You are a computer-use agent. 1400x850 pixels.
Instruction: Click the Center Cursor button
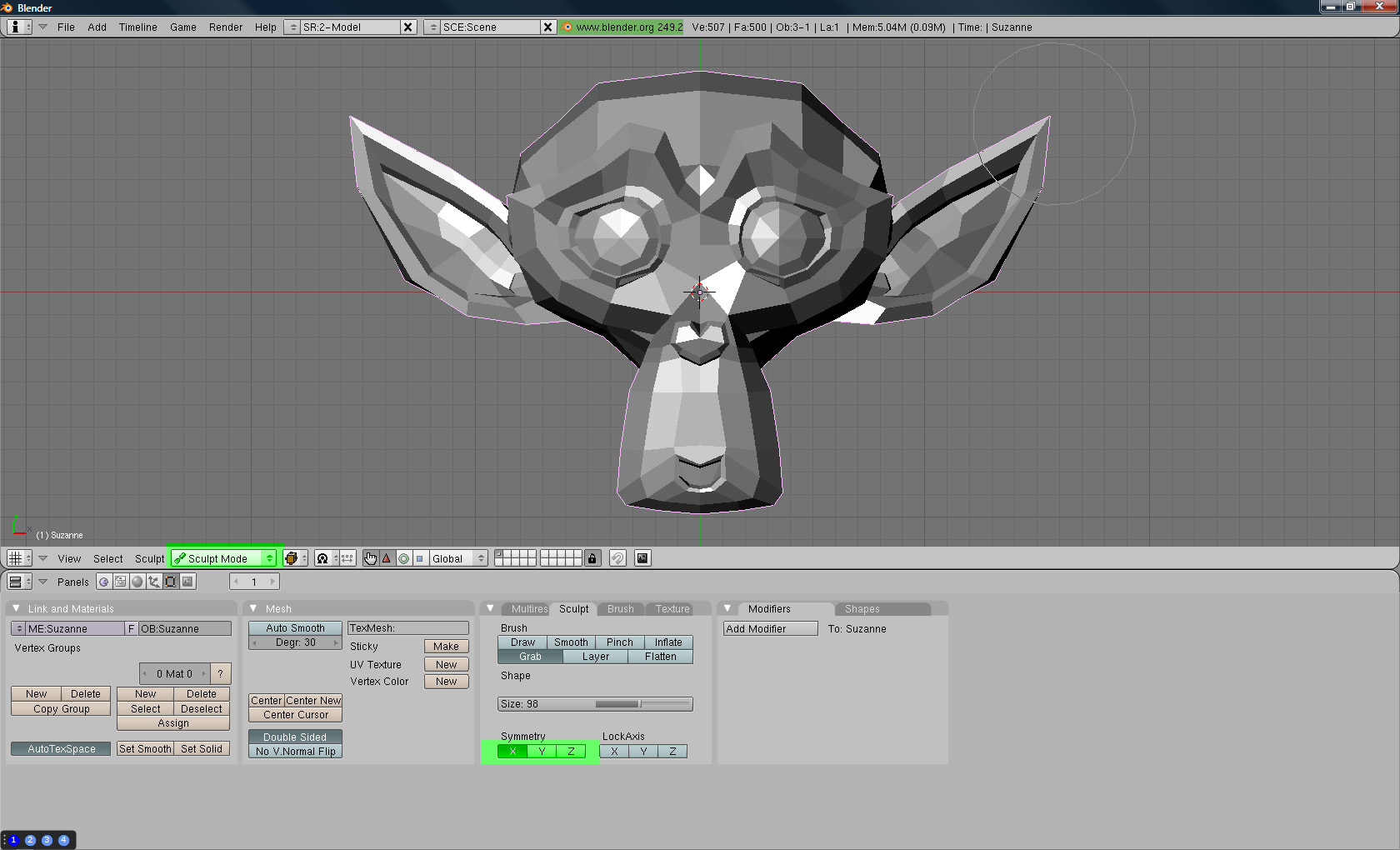tap(295, 715)
